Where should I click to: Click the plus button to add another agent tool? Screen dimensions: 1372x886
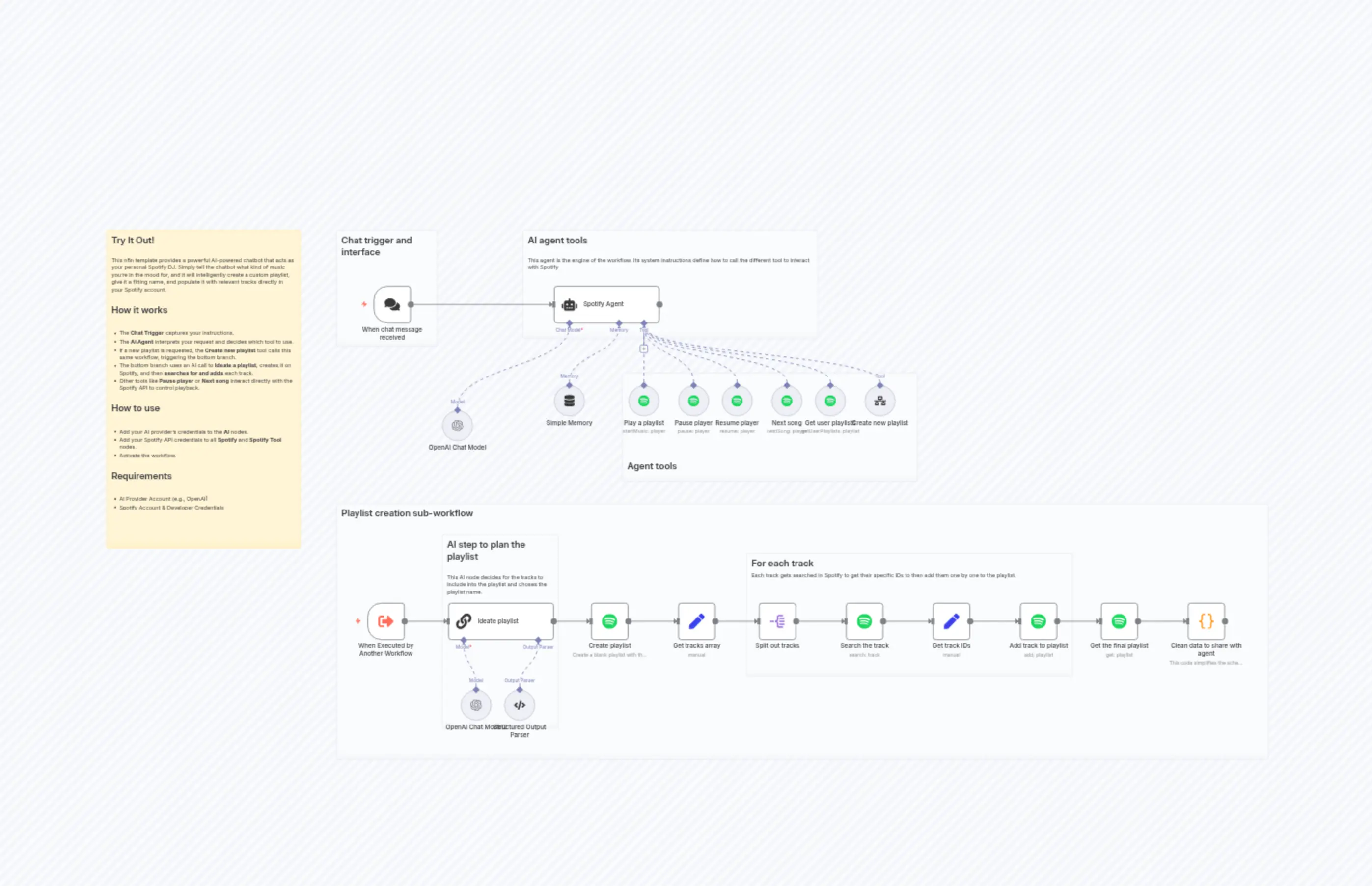[644, 348]
